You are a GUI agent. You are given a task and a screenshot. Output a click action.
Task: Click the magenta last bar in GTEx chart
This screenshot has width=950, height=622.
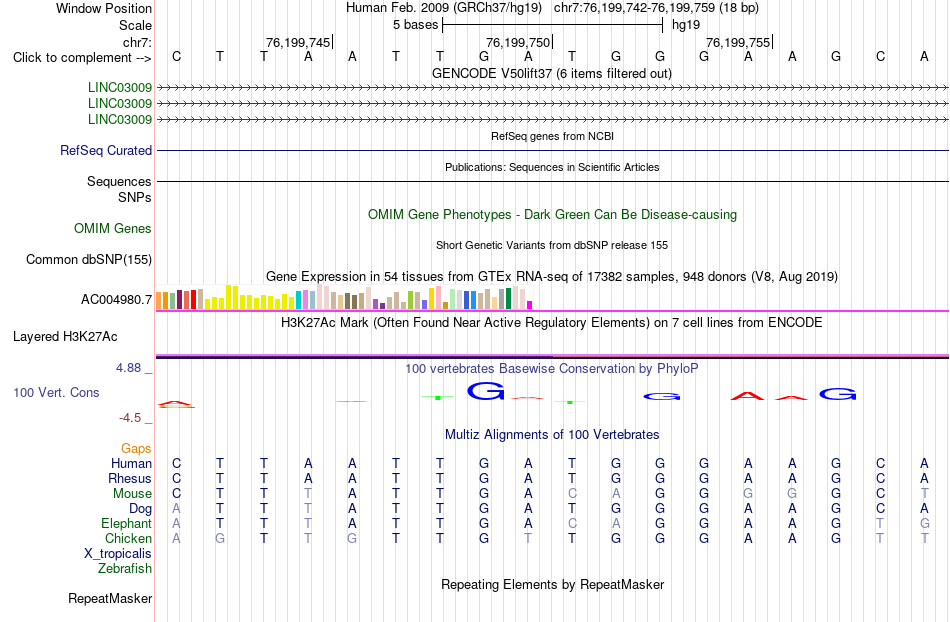click(x=530, y=305)
